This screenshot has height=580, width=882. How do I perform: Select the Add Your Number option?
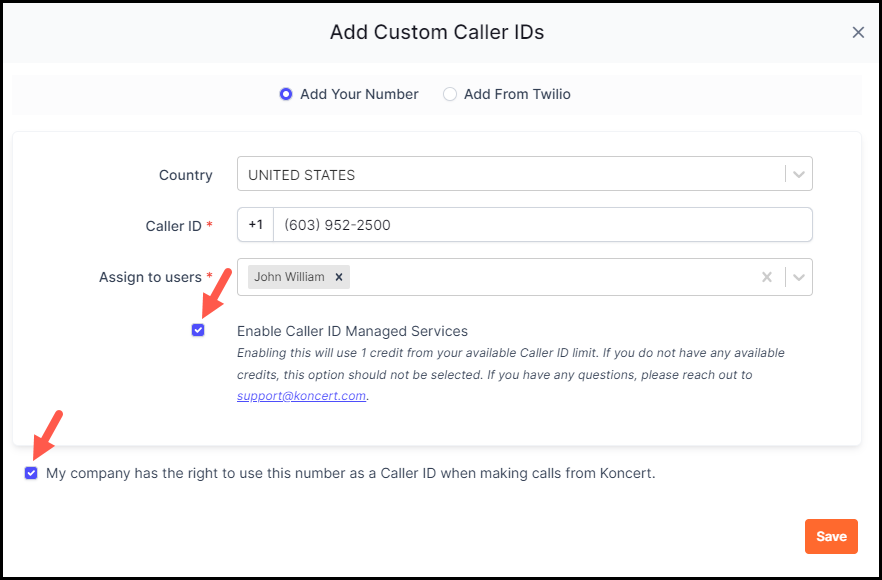[286, 94]
